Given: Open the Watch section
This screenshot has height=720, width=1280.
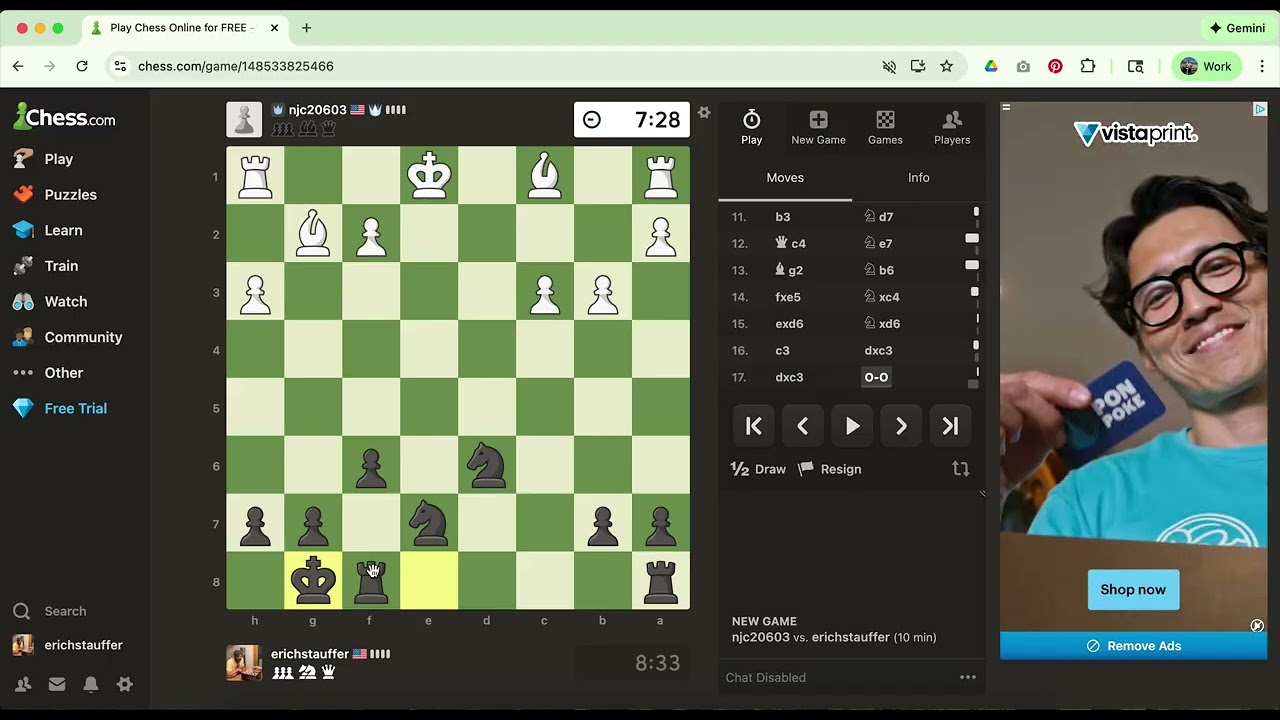Looking at the screenshot, I should (50, 301).
